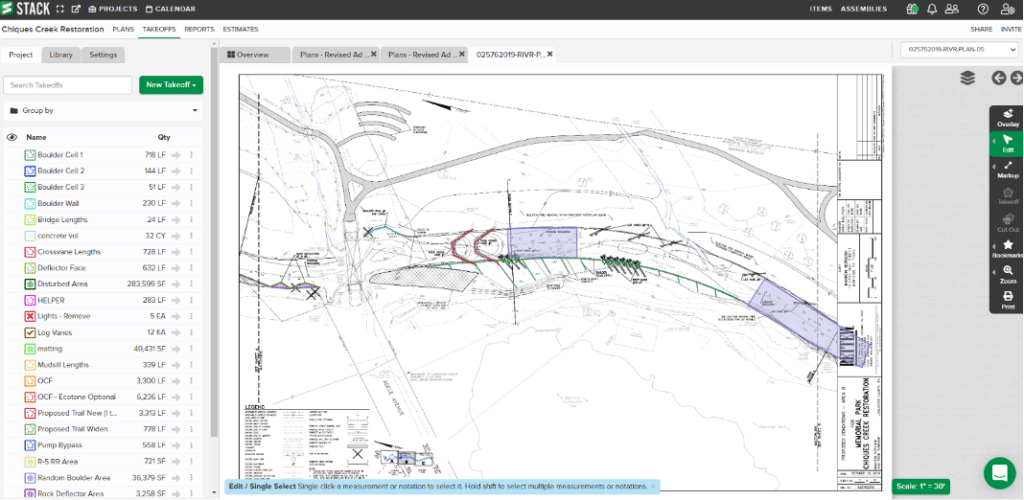1024x500 pixels.
Task: Open CALENDAR in top bar
Action: coord(170,9)
